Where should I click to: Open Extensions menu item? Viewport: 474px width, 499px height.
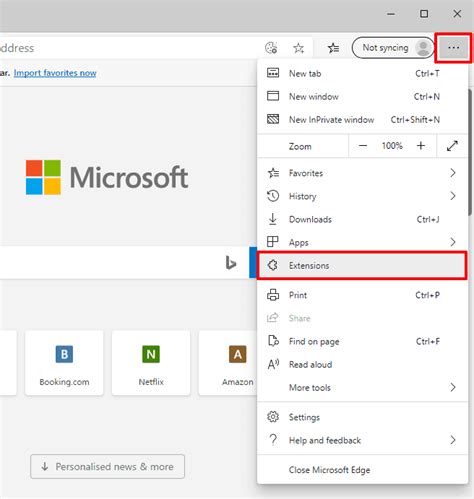pyautogui.click(x=362, y=265)
